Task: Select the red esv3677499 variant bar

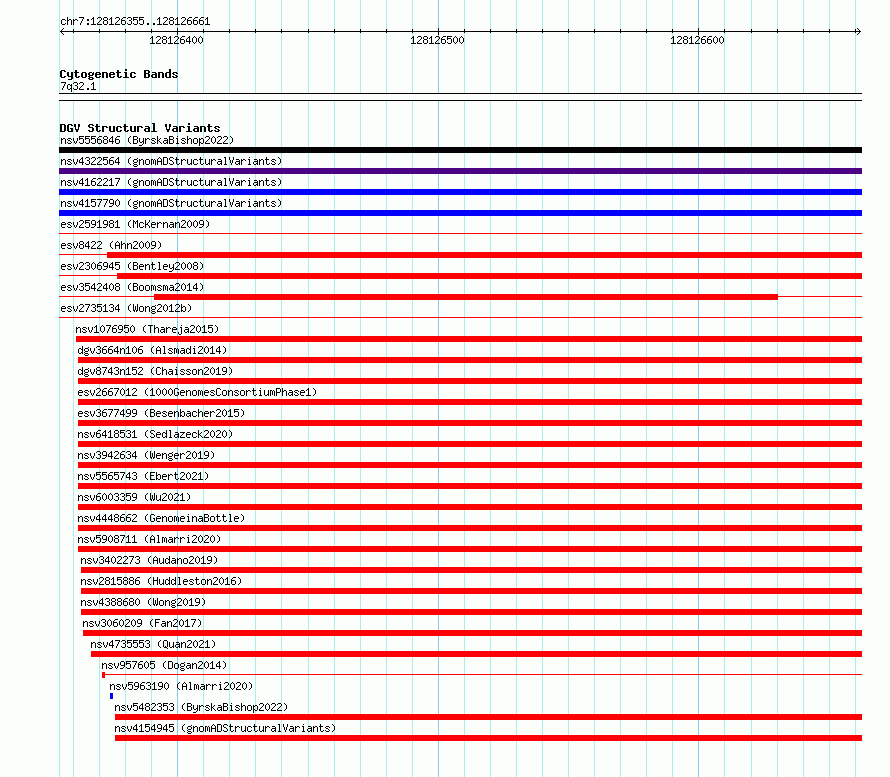Action: point(470,423)
